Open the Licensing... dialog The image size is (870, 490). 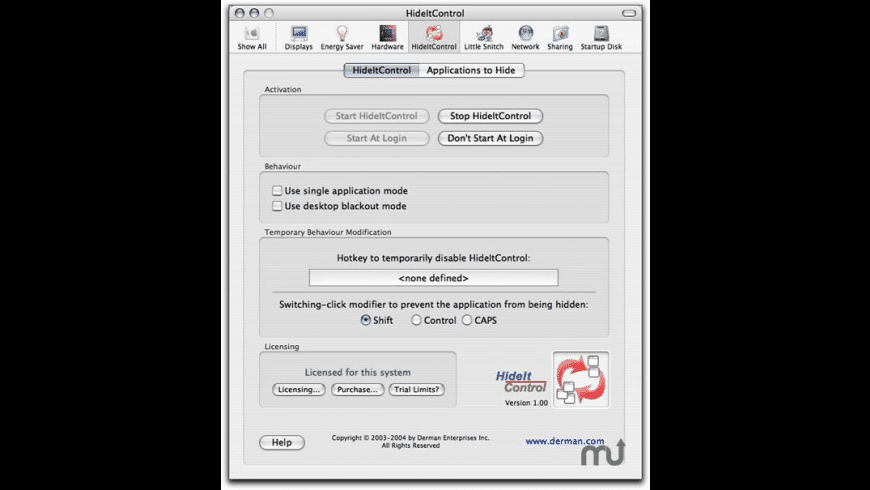point(299,390)
